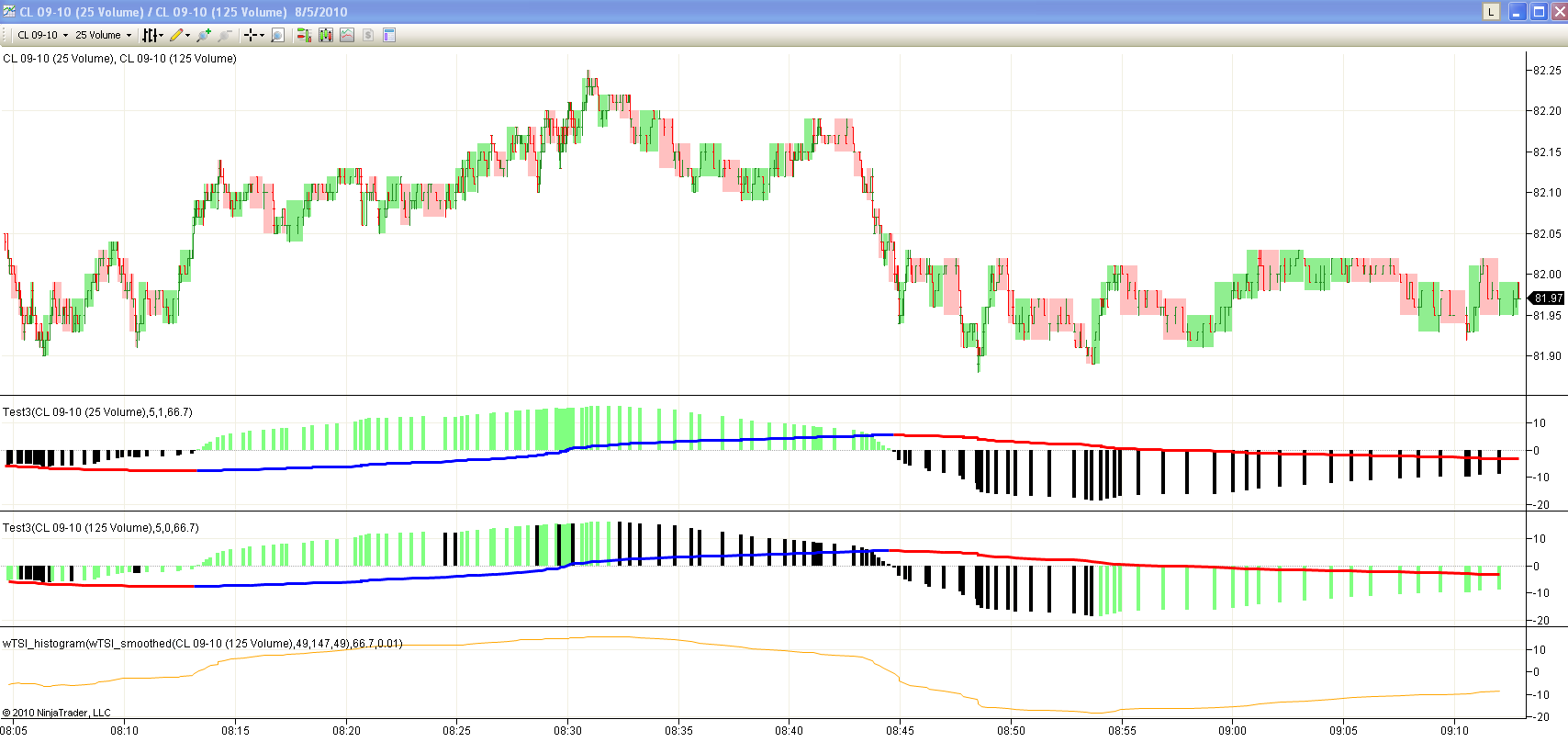
Task: Click the 08:30 time axis label
Action: coord(568,731)
